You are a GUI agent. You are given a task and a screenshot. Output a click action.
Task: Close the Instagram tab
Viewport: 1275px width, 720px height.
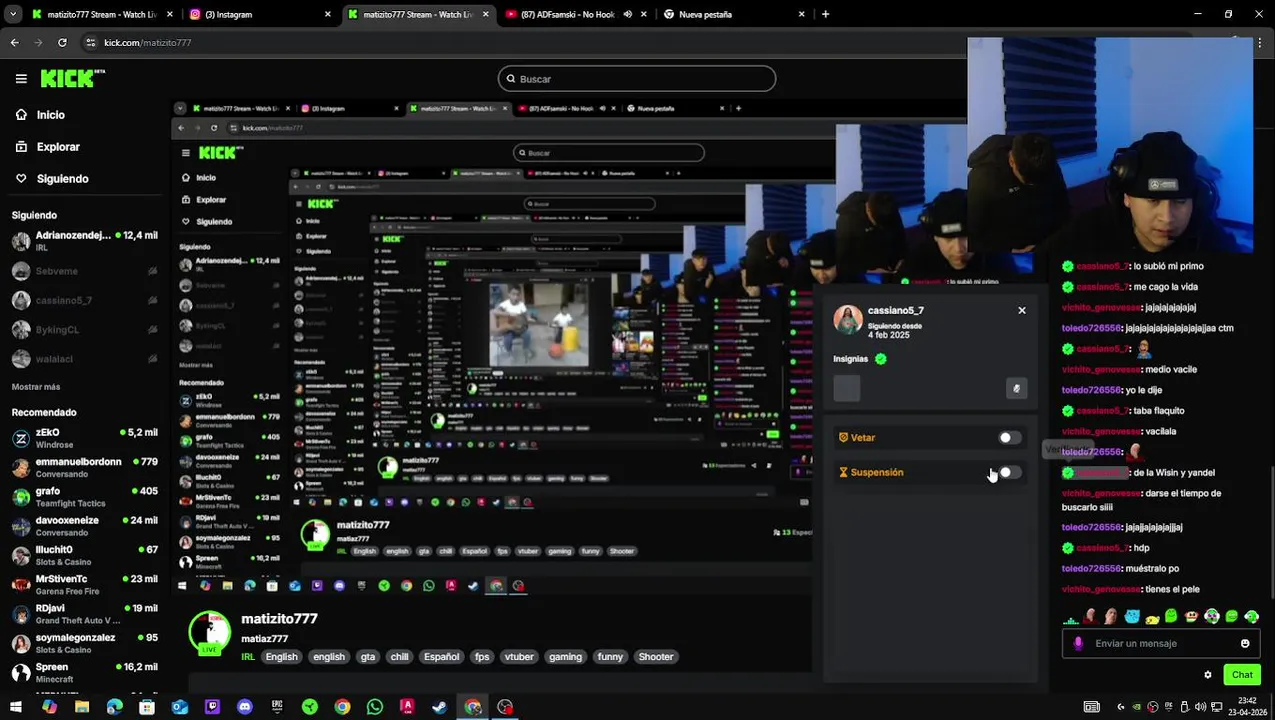coord(328,14)
